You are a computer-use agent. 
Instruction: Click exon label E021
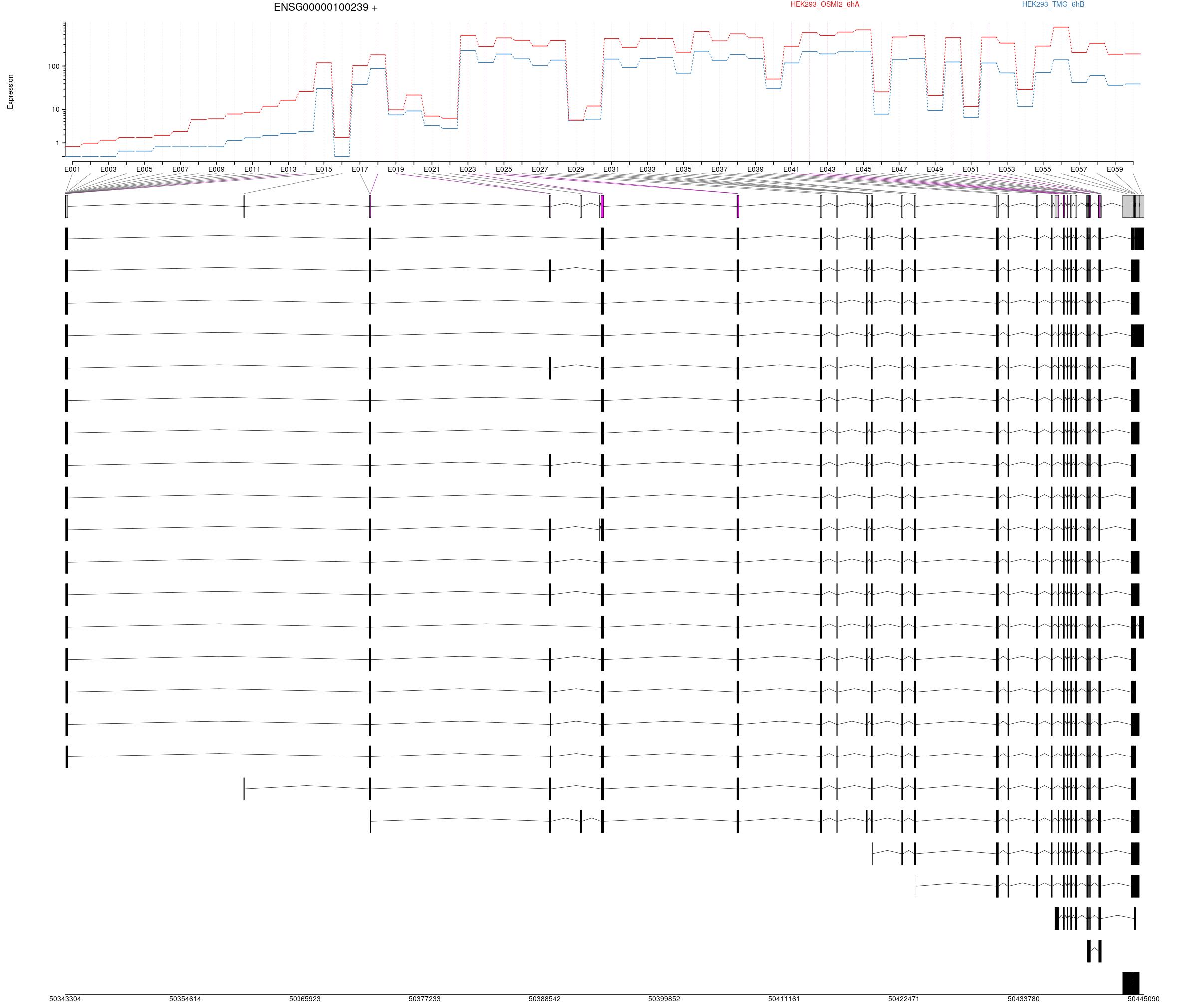tap(432, 169)
